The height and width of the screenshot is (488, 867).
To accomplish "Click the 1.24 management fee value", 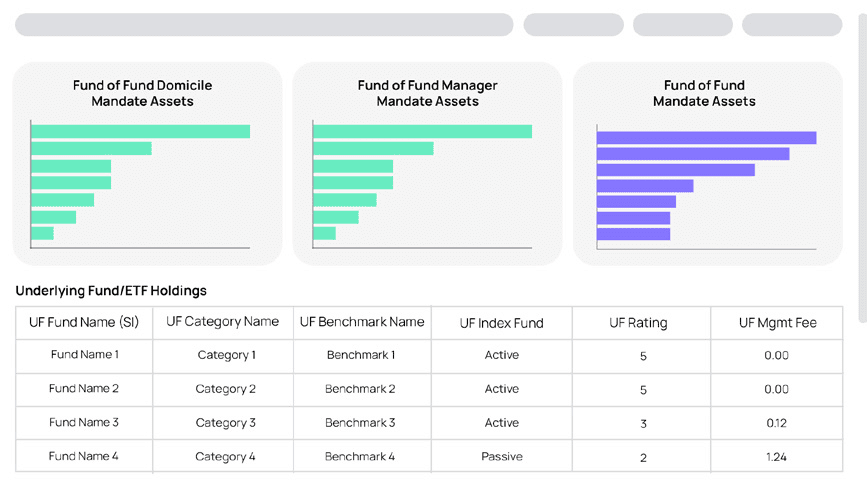I will (776, 457).
